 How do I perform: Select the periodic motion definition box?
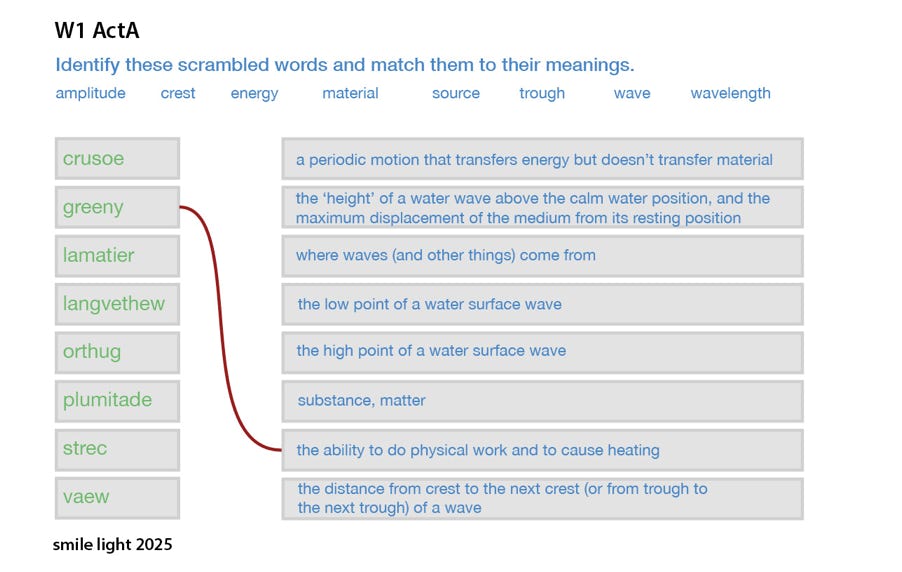(x=542, y=158)
